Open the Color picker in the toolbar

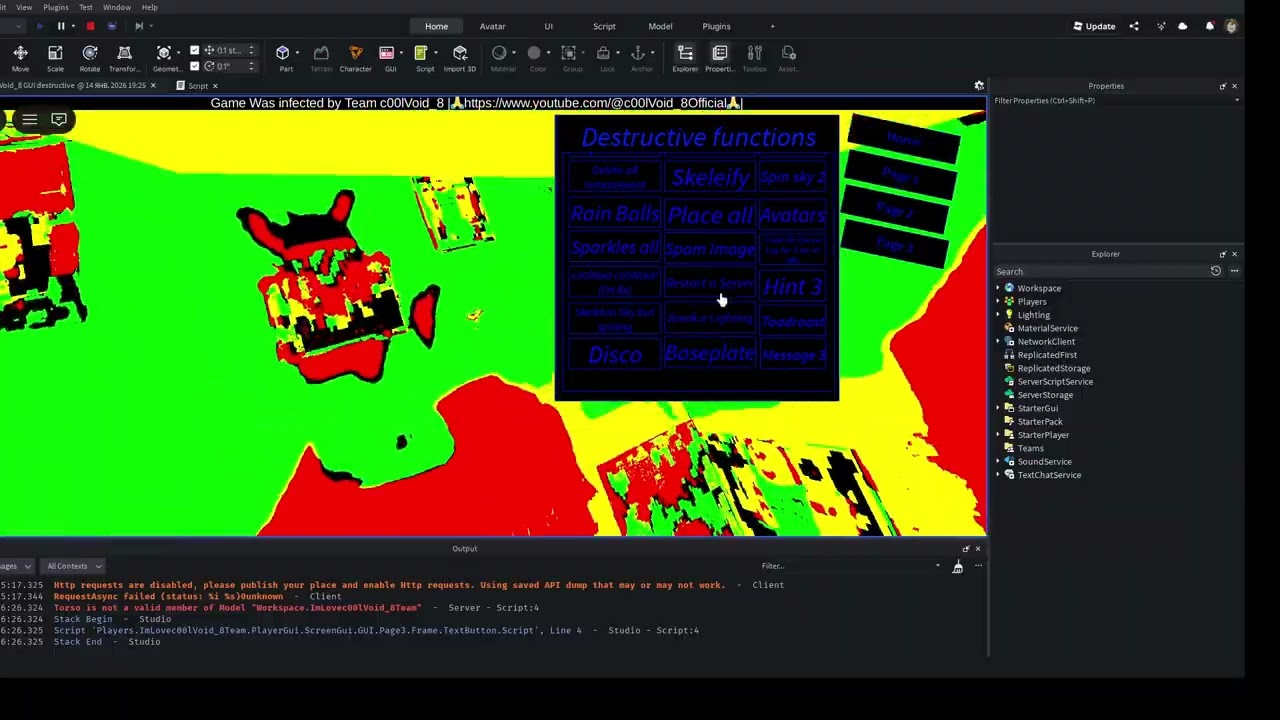(x=534, y=58)
